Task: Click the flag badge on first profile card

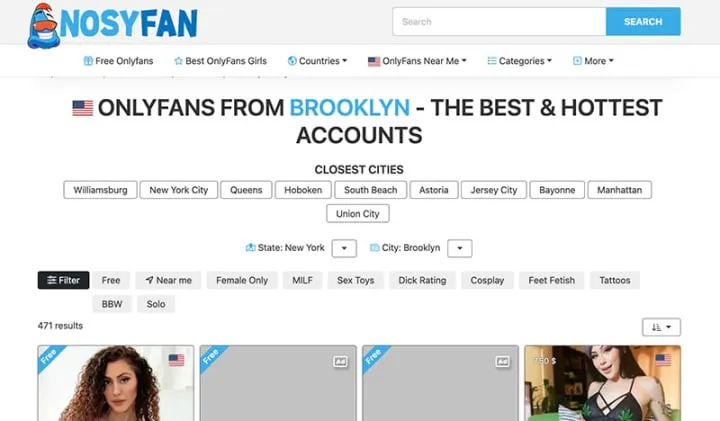Action: point(176,360)
